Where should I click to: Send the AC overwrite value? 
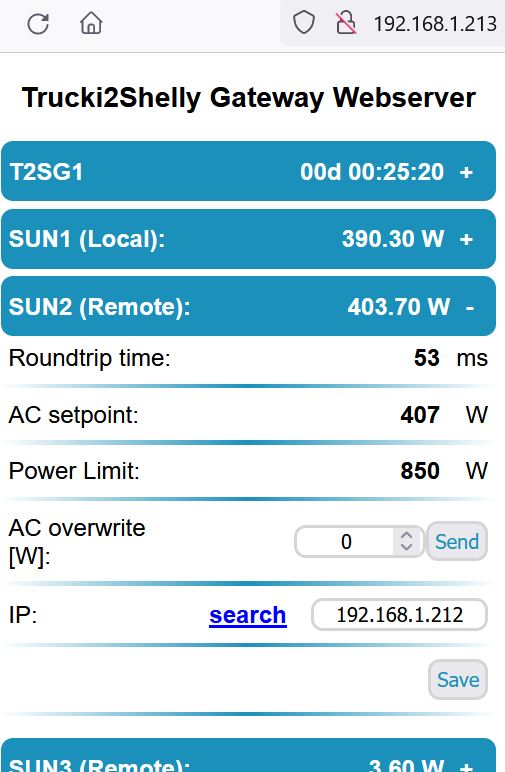[x=457, y=541]
